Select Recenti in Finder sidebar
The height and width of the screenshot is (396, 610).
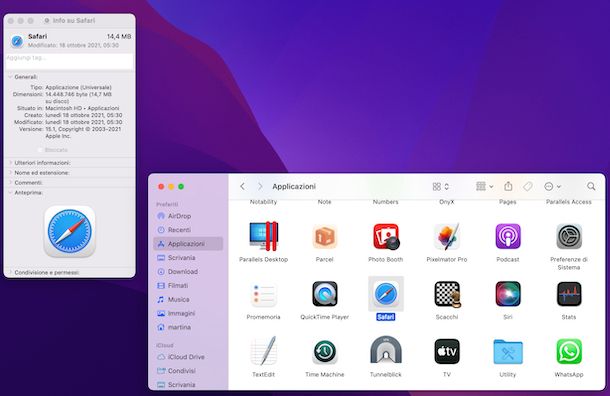[188, 230]
